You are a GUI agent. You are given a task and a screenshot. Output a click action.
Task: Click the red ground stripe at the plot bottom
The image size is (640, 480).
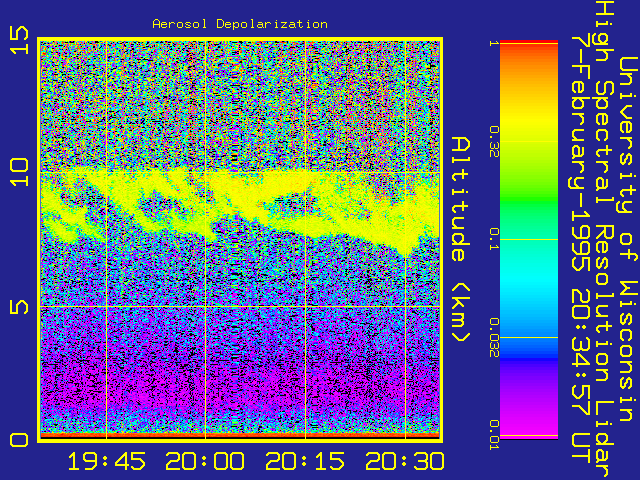(x=240, y=436)
